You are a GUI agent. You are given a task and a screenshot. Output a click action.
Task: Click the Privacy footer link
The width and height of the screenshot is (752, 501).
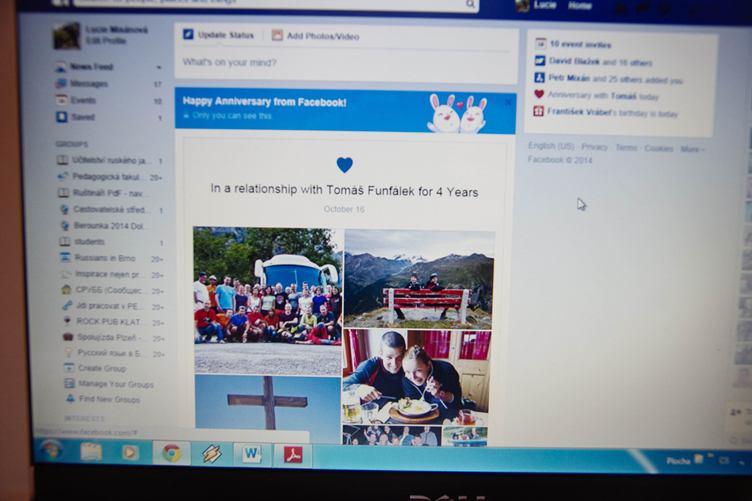tap(594, 147)
